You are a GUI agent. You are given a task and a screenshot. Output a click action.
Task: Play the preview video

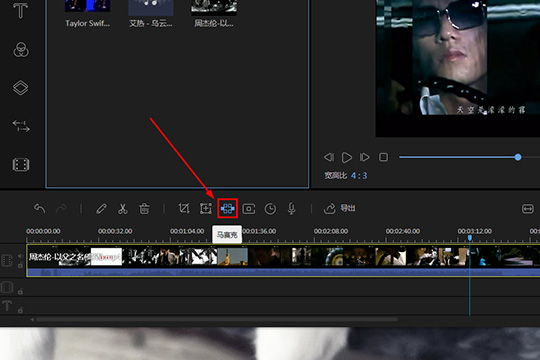(x=346, y=157)
